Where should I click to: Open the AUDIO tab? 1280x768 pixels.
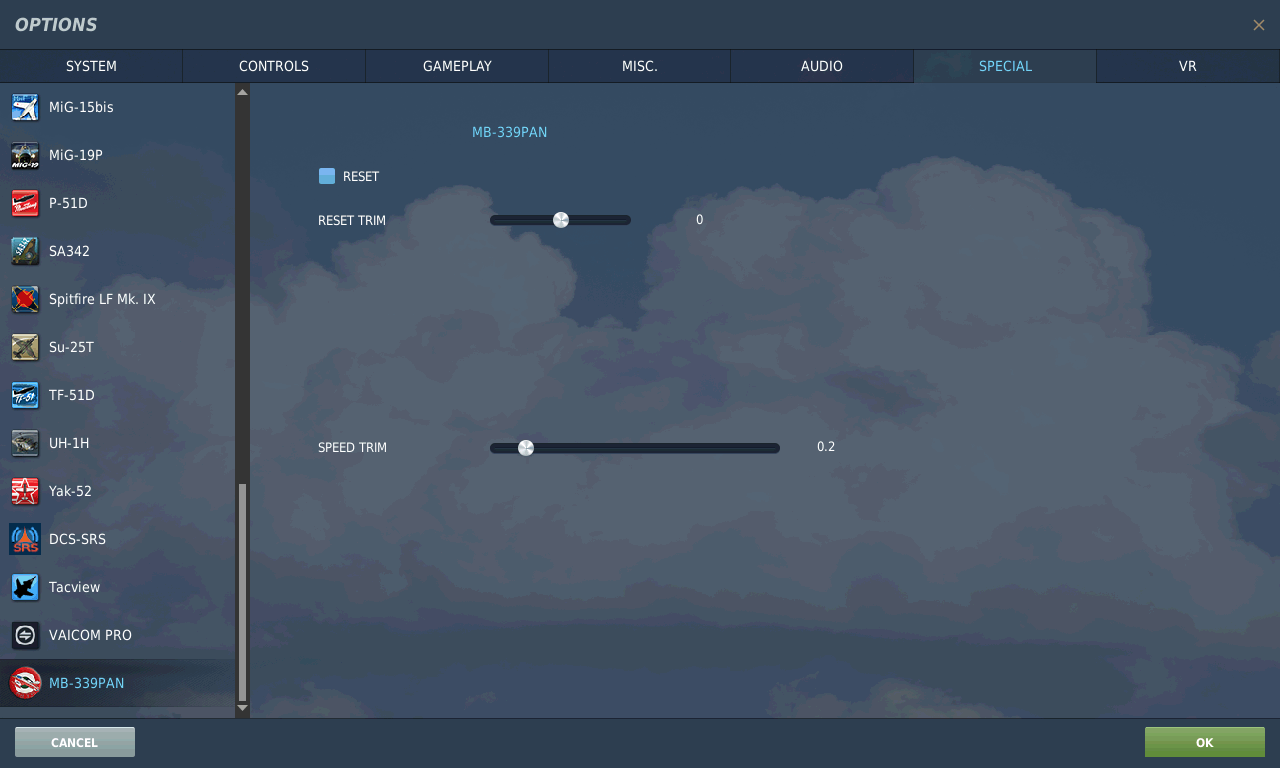tap(821, 66)
